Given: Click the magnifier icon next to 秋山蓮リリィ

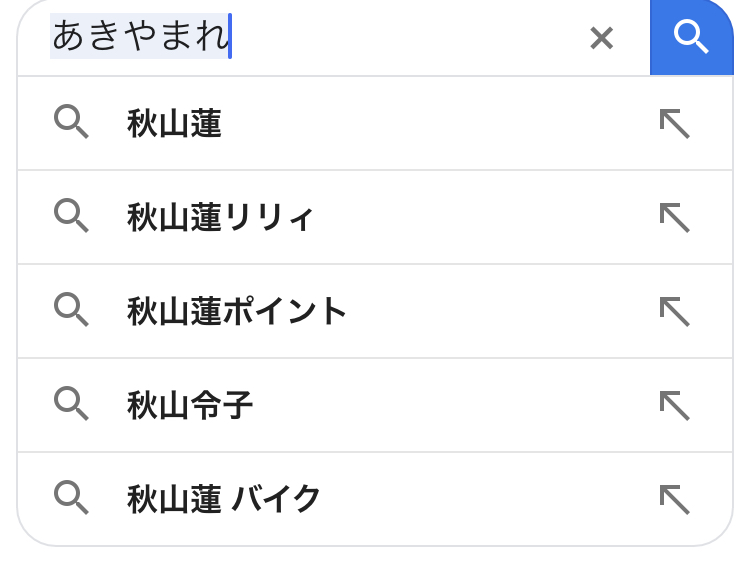Looking at the screenshot, I should point(71,216).
